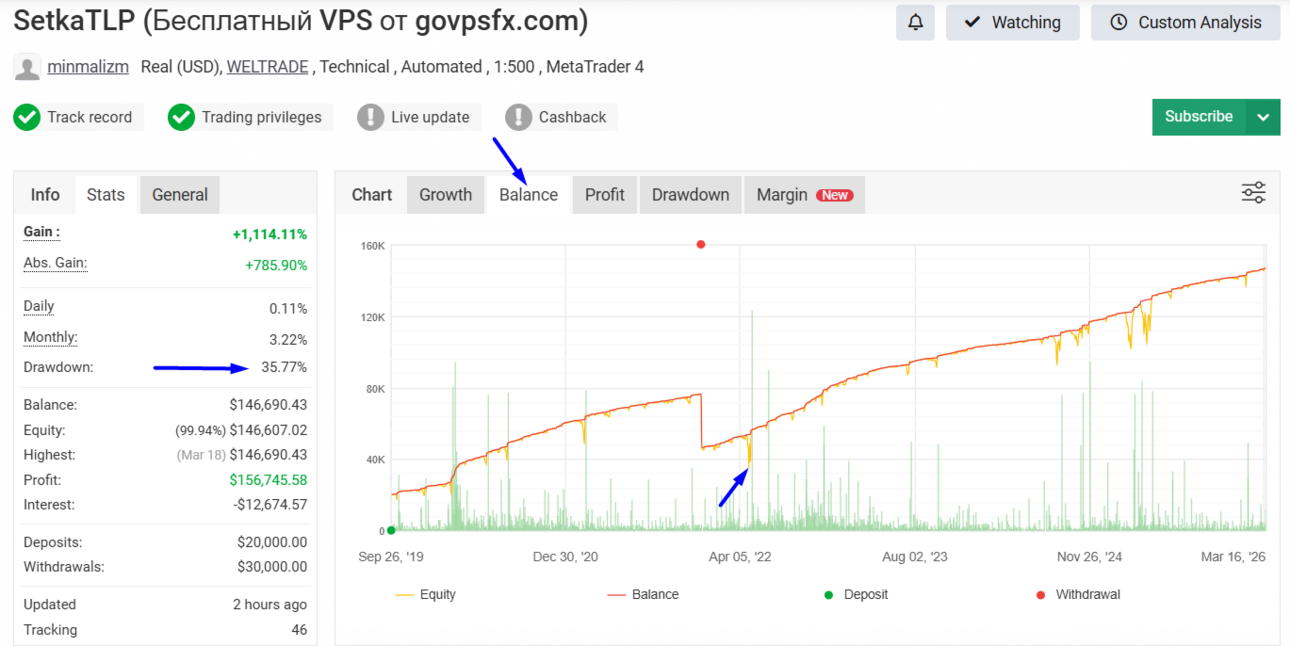Select the Balance chart tab
This screenshot has height=646, width=1290.
[528, 195]
